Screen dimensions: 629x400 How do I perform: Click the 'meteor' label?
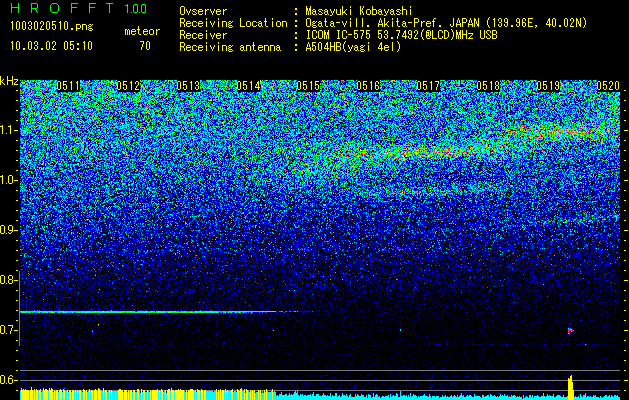142,31
